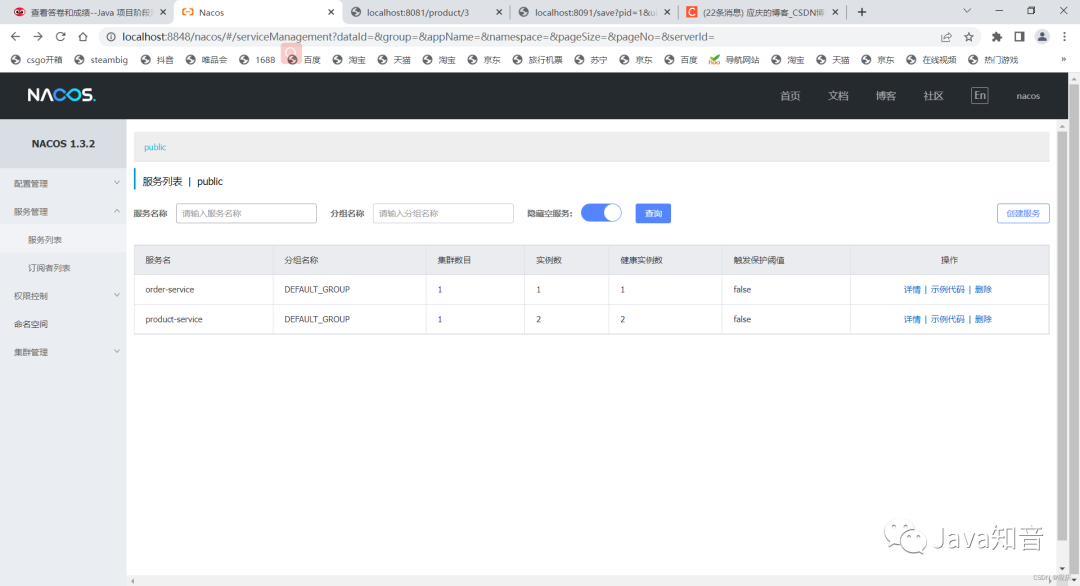Open 文档 in the top navigation
Screen dimensions: 1080x586
[x=838, y=96]
